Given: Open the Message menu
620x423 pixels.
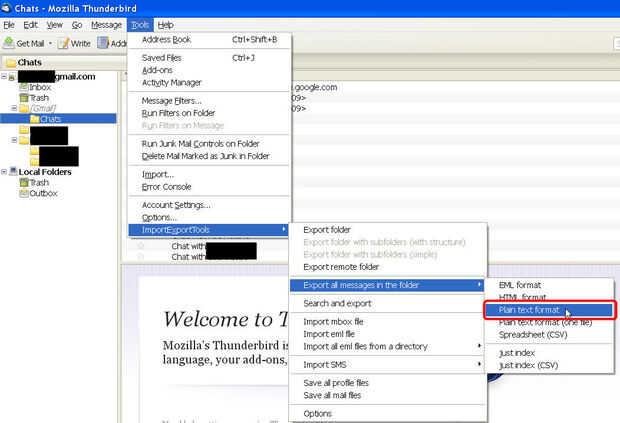Looking at the screenshot, I should (x=106, y=25).
